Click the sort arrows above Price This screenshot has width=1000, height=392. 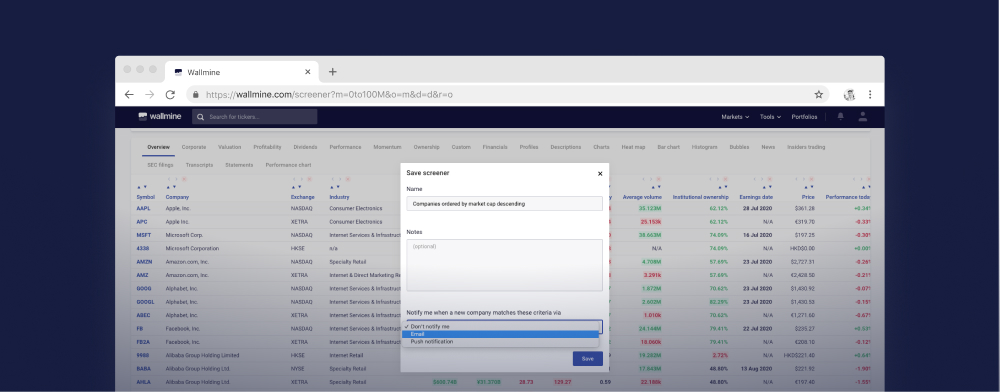tap(809, 187)
